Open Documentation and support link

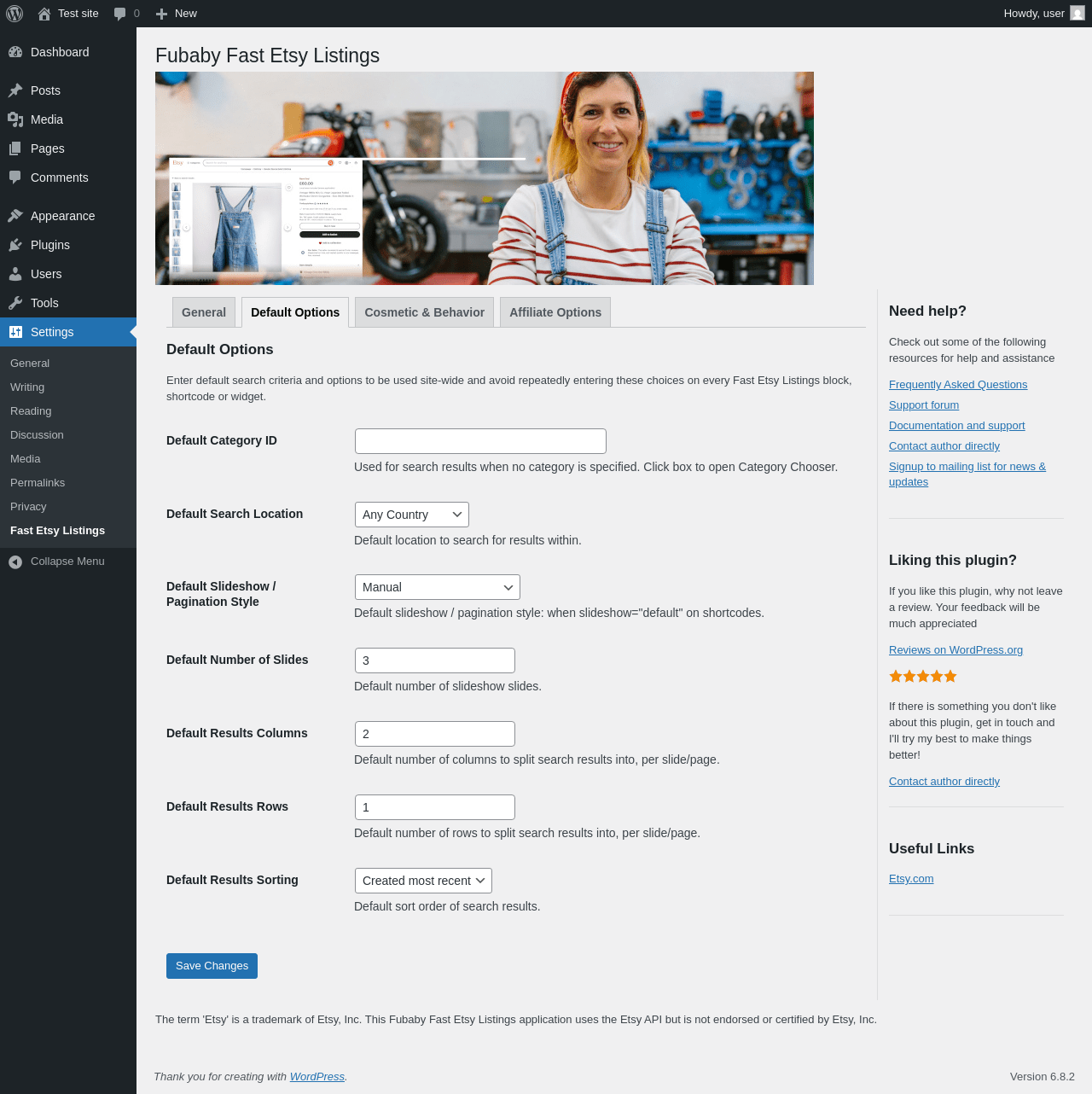(957, 426)
